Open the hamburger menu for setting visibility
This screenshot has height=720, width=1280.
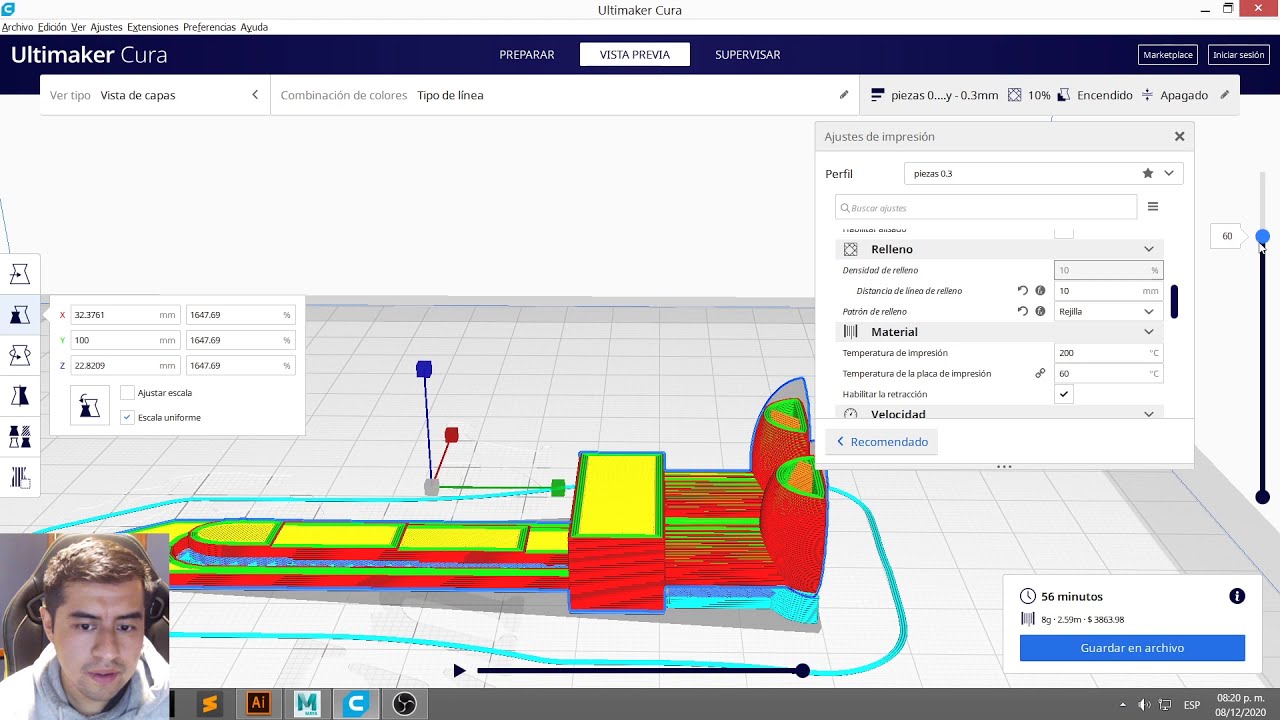click(x=1153, y=207)
